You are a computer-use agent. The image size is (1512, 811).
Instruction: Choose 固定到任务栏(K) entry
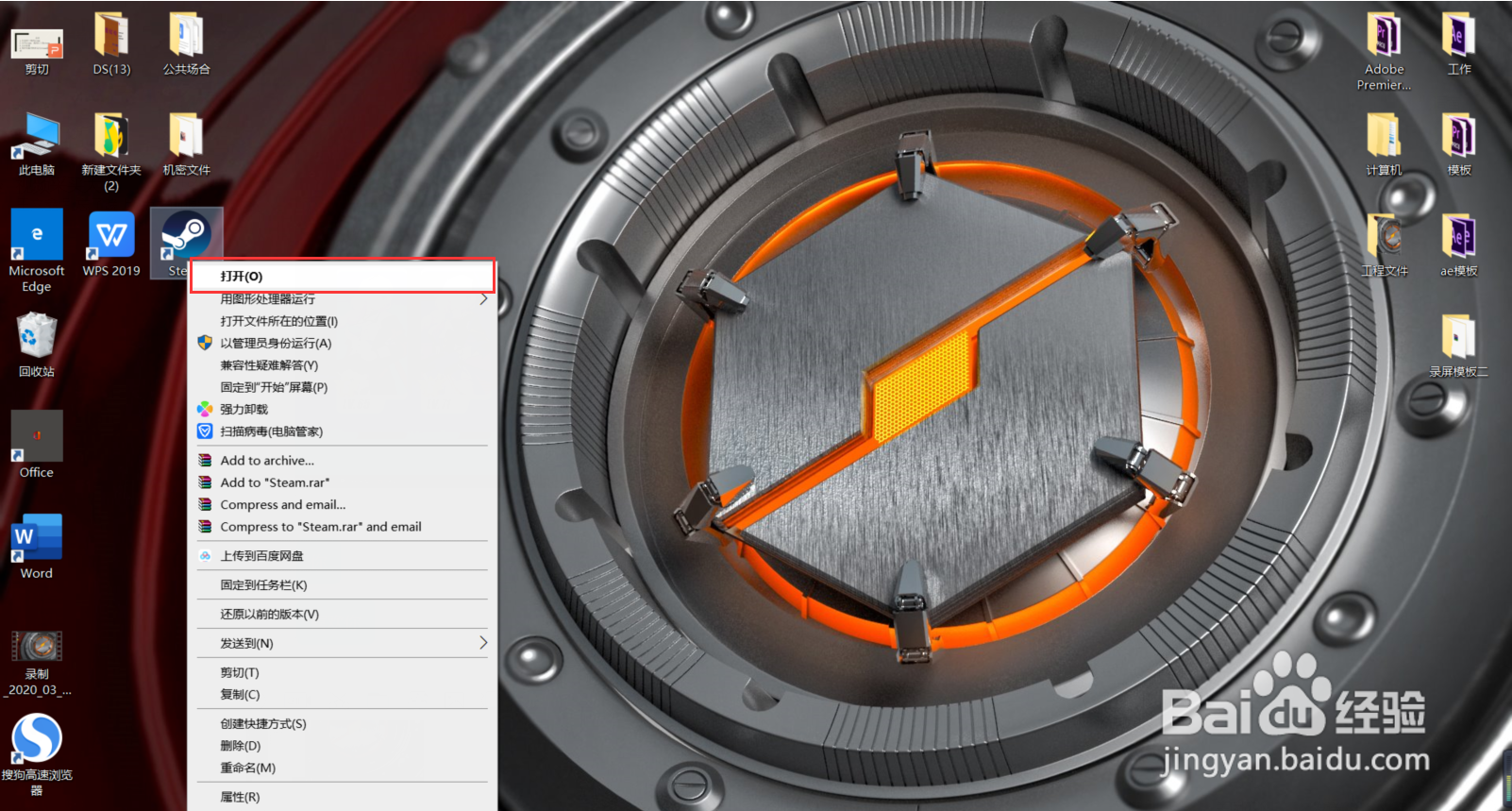coord(343,585)
